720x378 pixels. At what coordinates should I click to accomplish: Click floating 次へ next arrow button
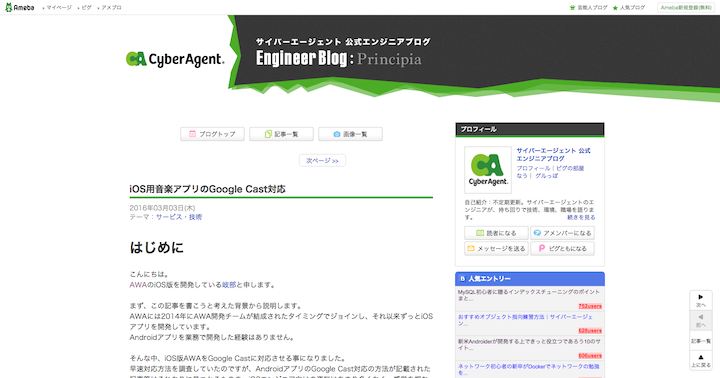tap(701, 300)
